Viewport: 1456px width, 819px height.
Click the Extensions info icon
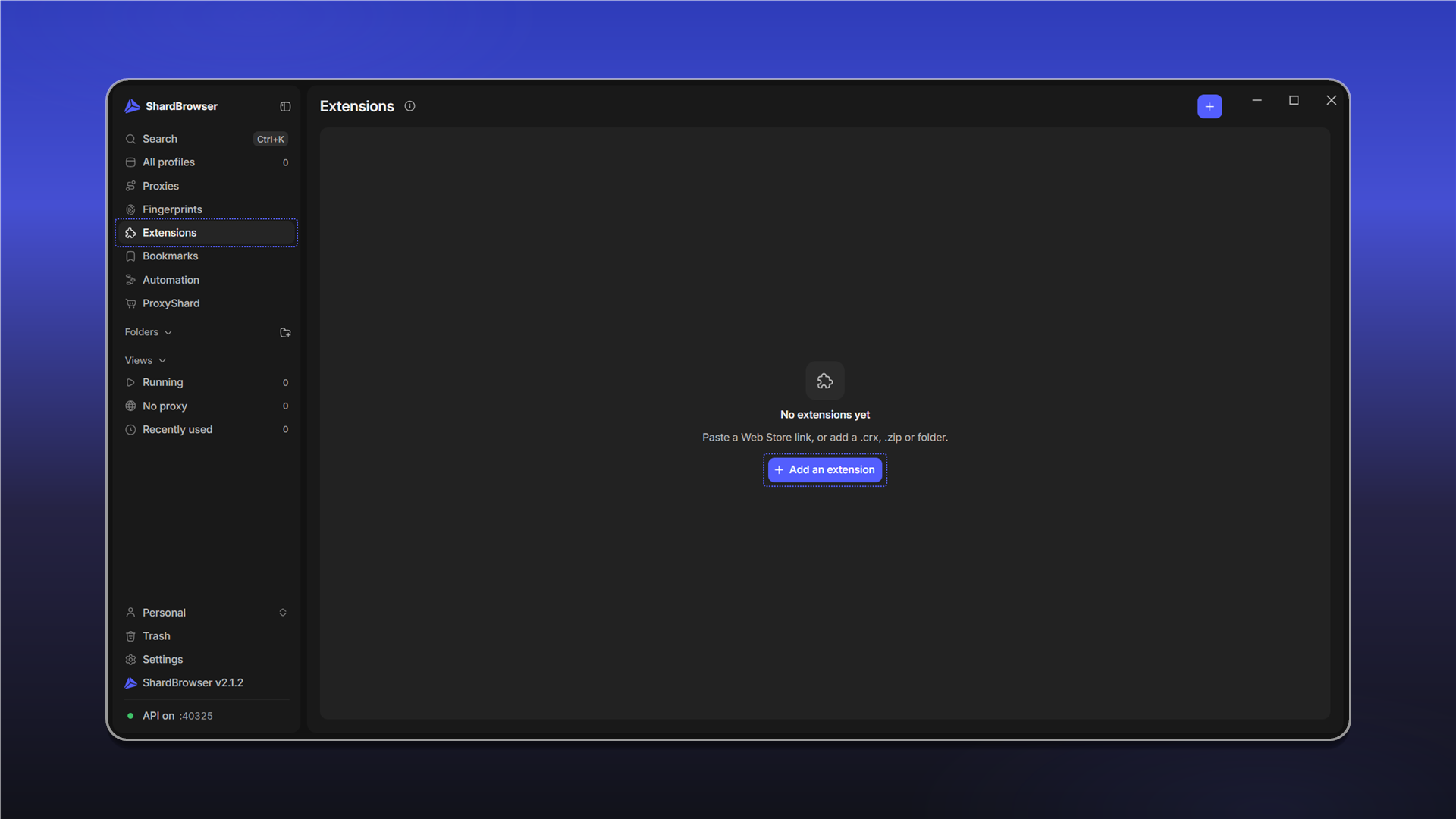[409, 106]
